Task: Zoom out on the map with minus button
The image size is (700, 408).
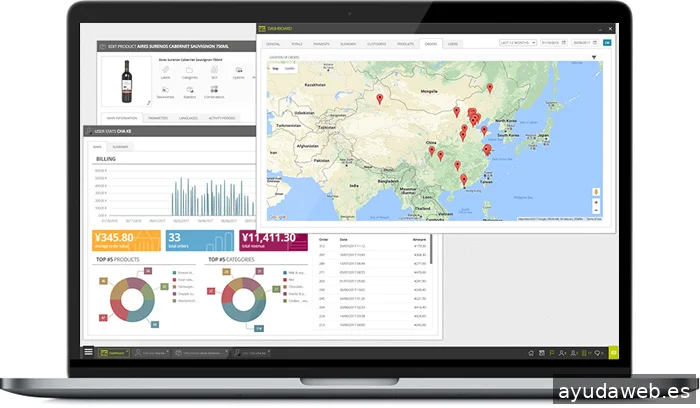Action: coord(596,210)
